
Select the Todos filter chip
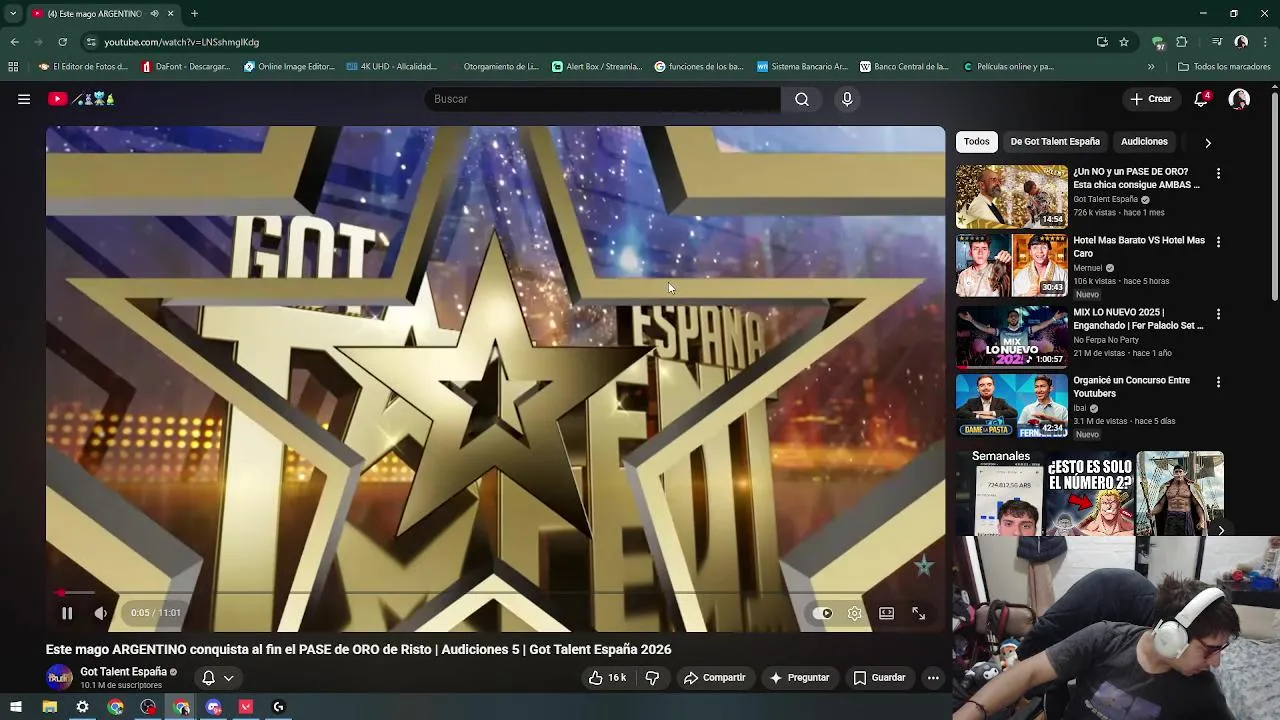pos(977,142)
